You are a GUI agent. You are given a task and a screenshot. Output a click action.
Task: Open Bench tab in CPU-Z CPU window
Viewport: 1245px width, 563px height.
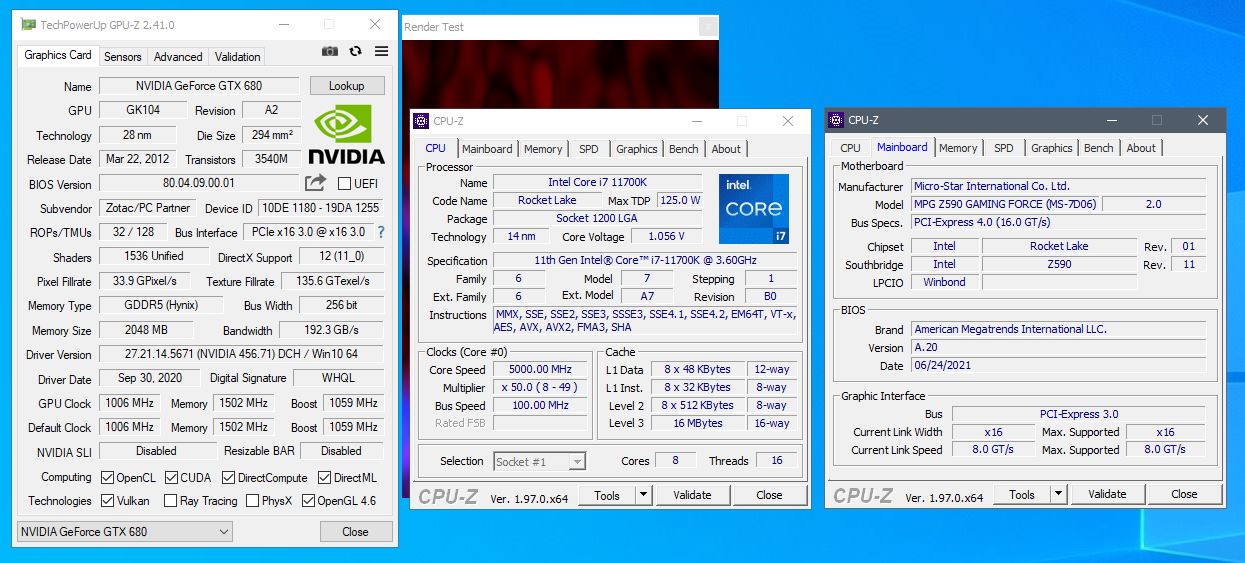pyautogui.click(x=684, y=149)
